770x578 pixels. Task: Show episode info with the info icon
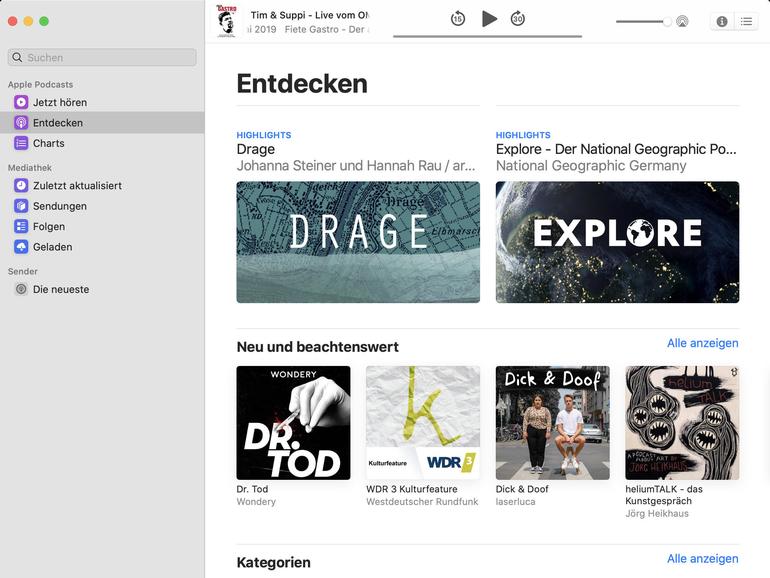722,22
